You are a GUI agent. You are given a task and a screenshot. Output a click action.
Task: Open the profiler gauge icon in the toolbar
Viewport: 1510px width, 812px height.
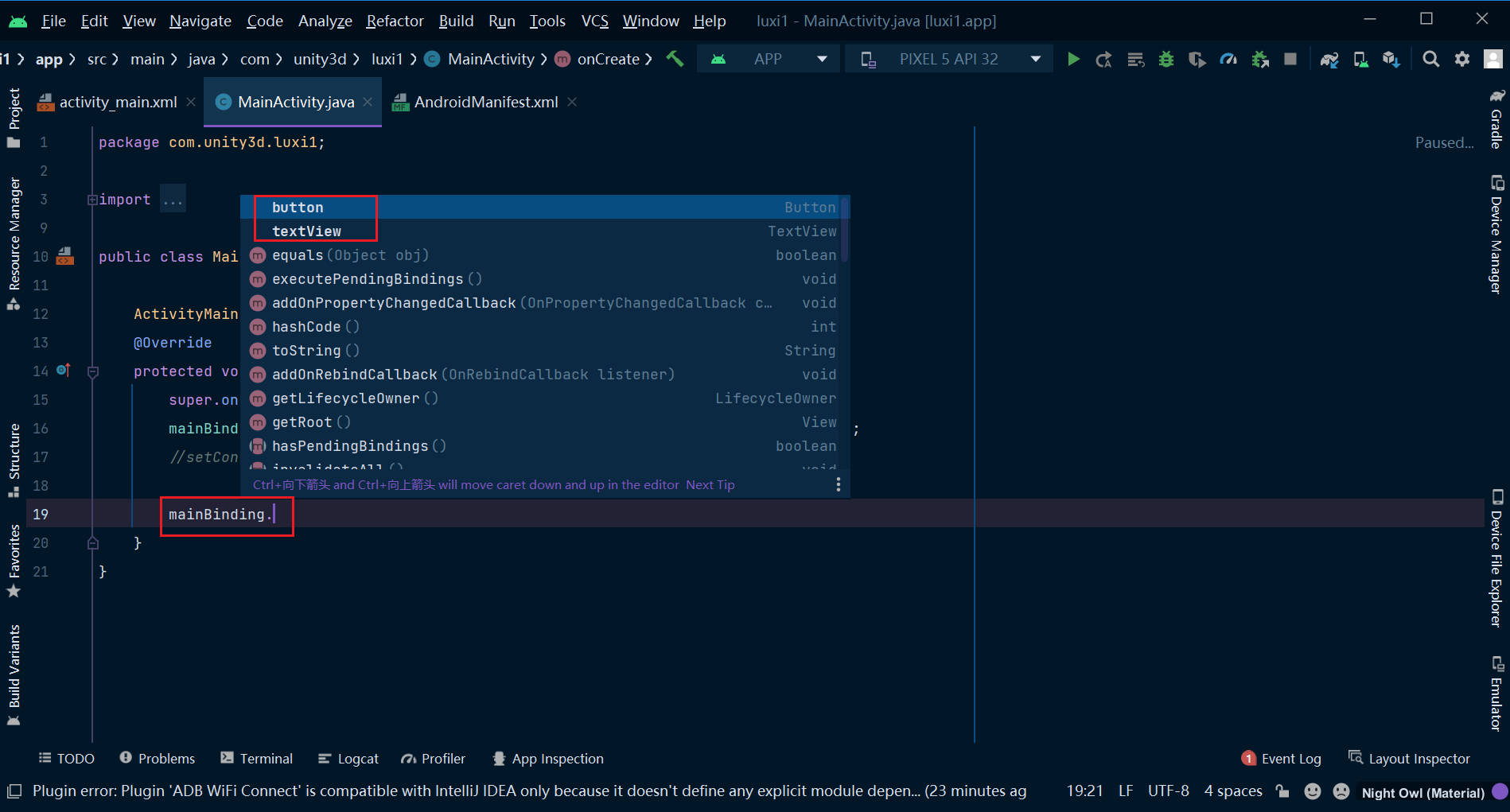[x=1228, y=59]
